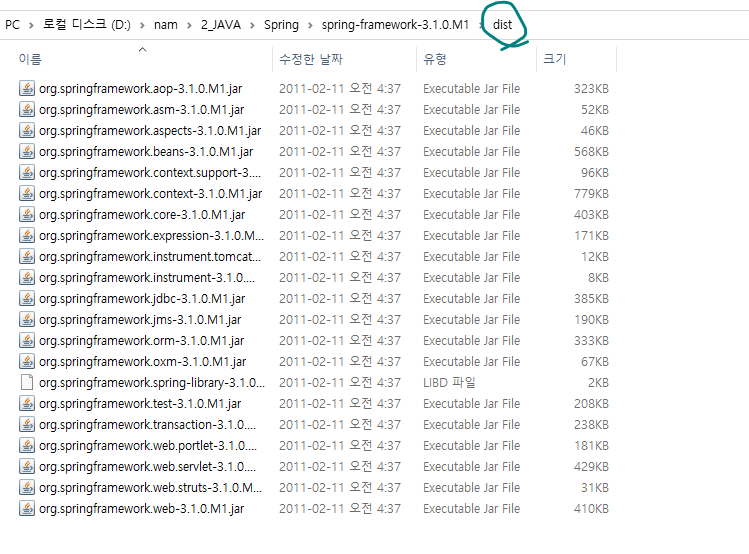Expand the chevron after PC in the address bar
This screenshot has width=749, height=554.
click(x=31, y=25)
